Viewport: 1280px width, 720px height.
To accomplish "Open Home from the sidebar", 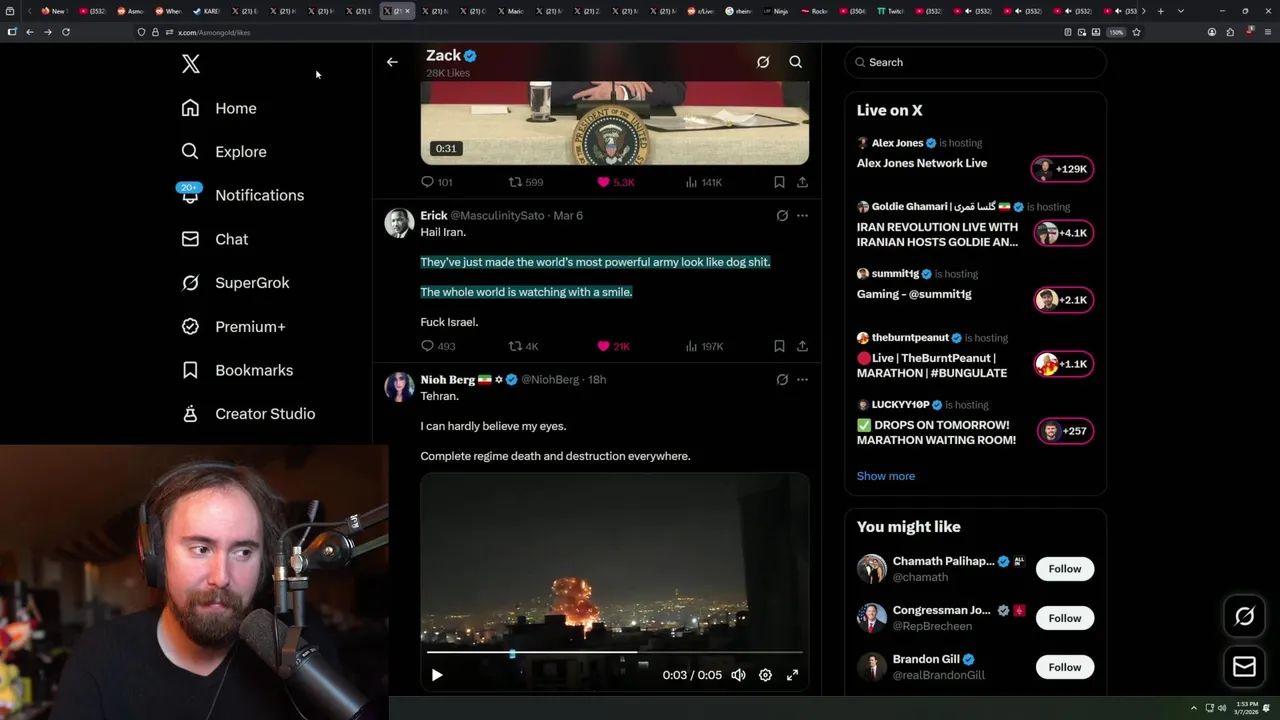I will point(219,108).
